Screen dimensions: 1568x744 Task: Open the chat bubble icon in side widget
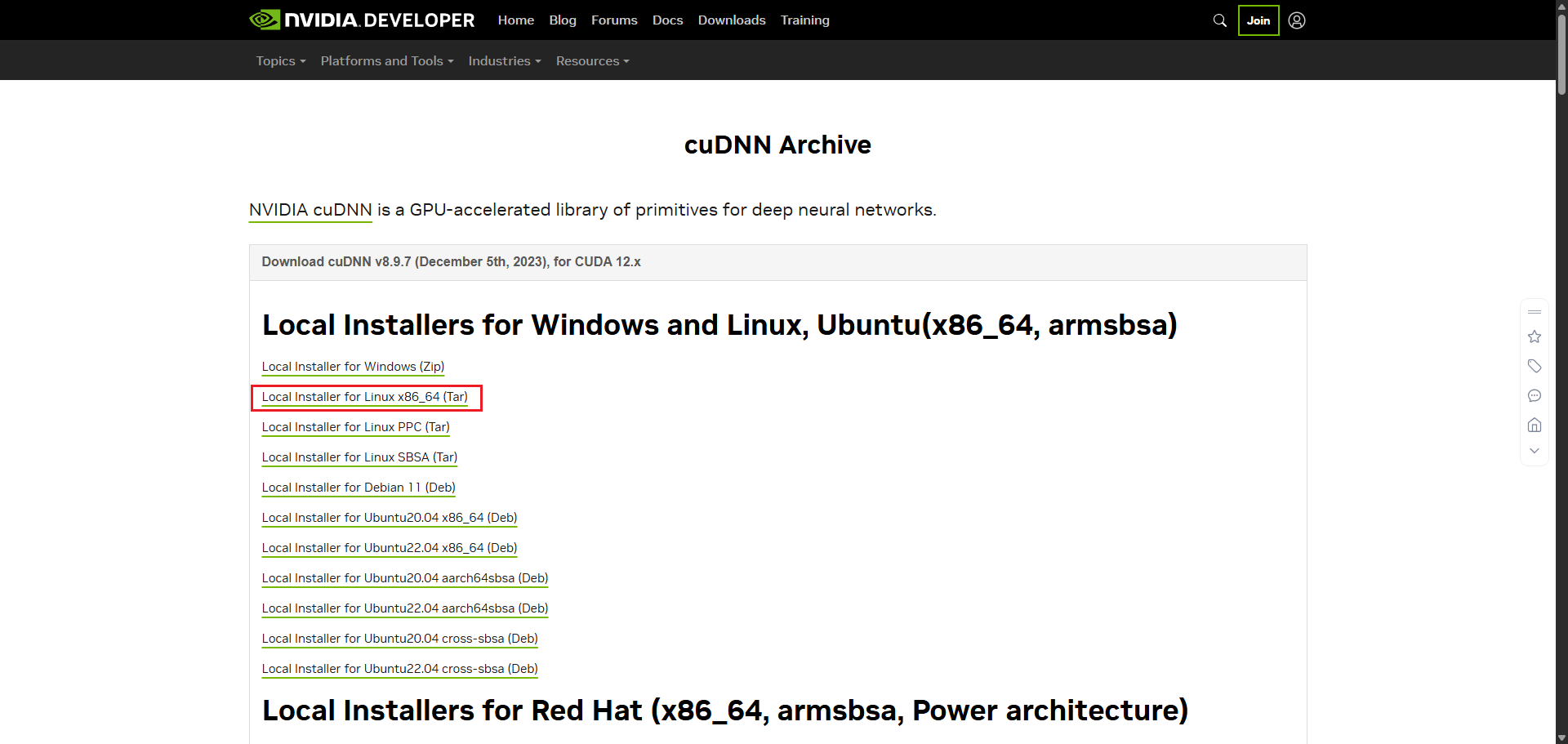click(1535, 395)
